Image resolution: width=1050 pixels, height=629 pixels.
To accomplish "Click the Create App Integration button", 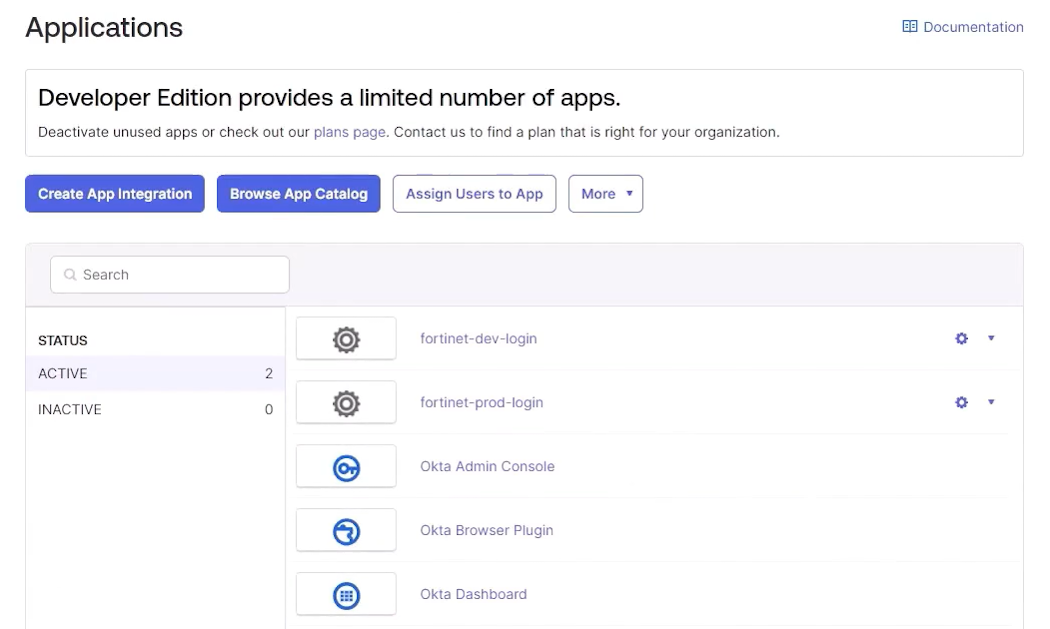I will click(115, 194).
